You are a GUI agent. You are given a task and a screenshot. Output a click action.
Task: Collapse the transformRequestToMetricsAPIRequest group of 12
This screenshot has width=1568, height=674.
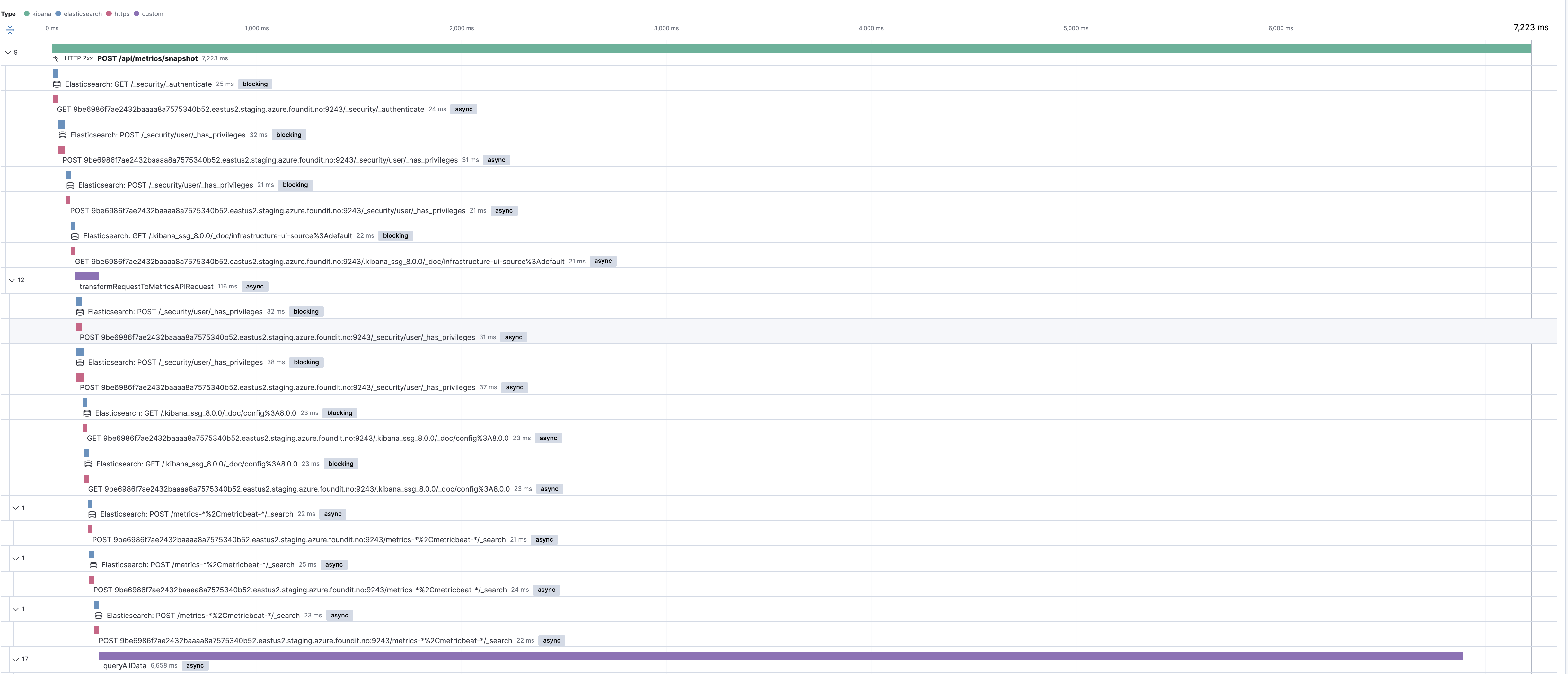pyautogui.click(x=12, y=279)
